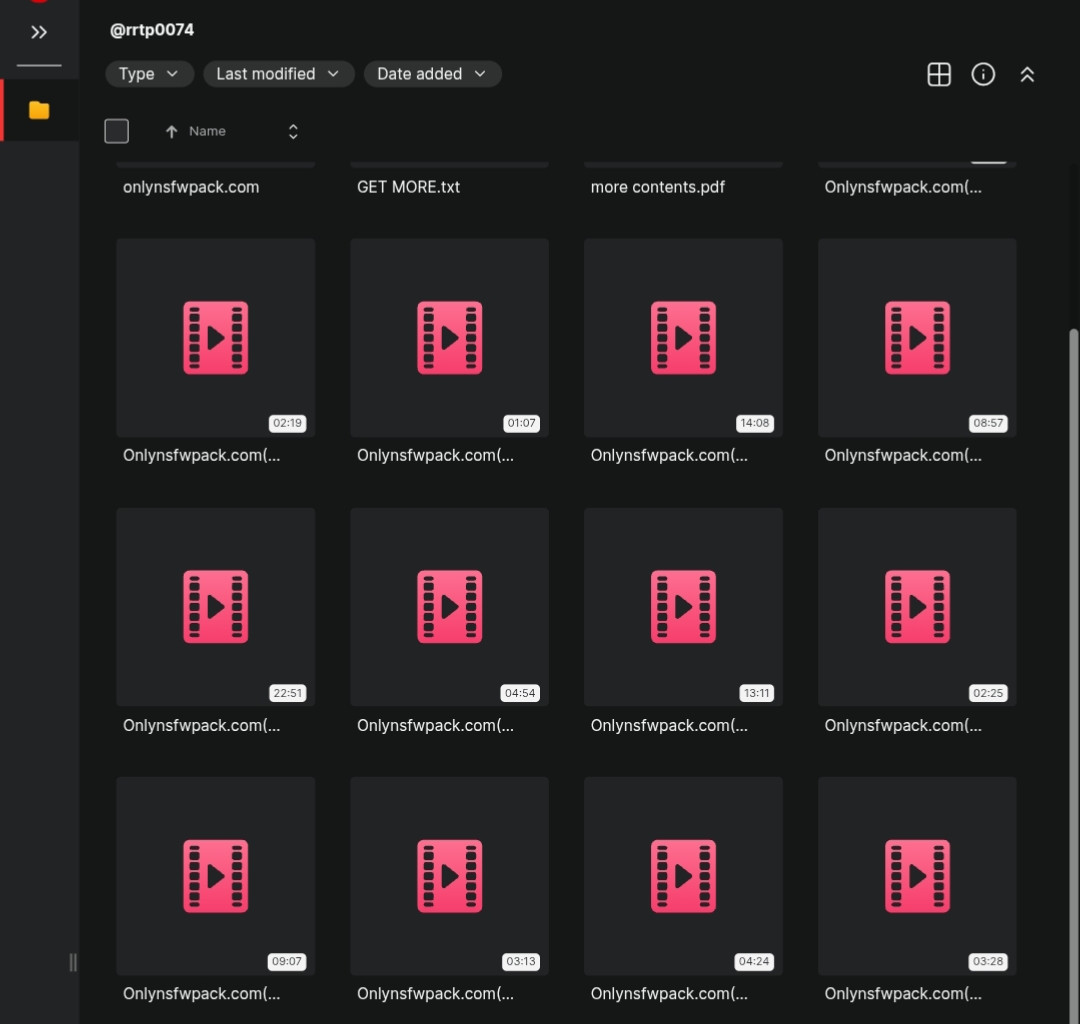Open the onlynsfwpack.com item
Viewport: 1080px width, 1024px height.
191,187
